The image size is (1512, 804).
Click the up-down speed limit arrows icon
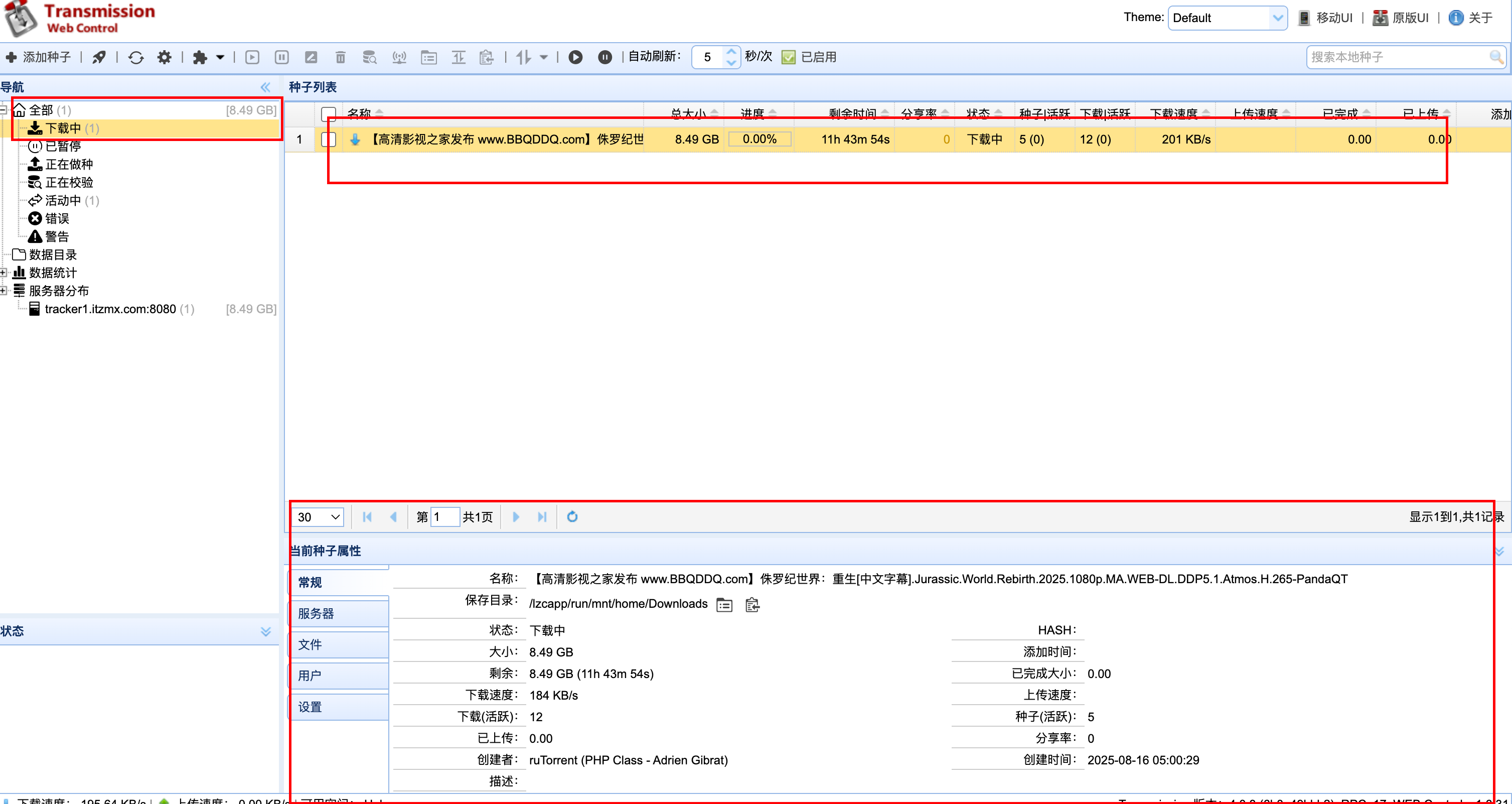(524, 57)
